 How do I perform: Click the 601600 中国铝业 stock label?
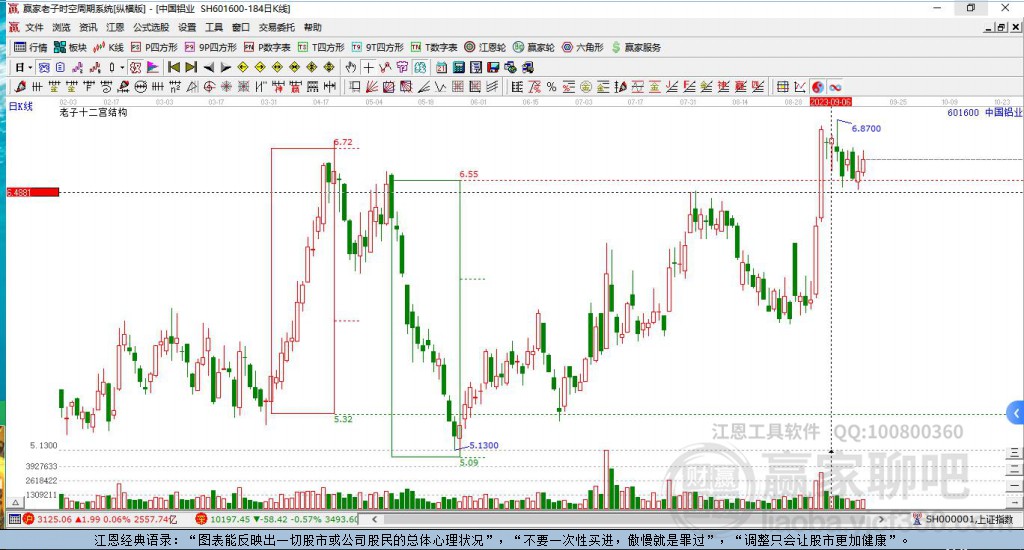point(984,112)
